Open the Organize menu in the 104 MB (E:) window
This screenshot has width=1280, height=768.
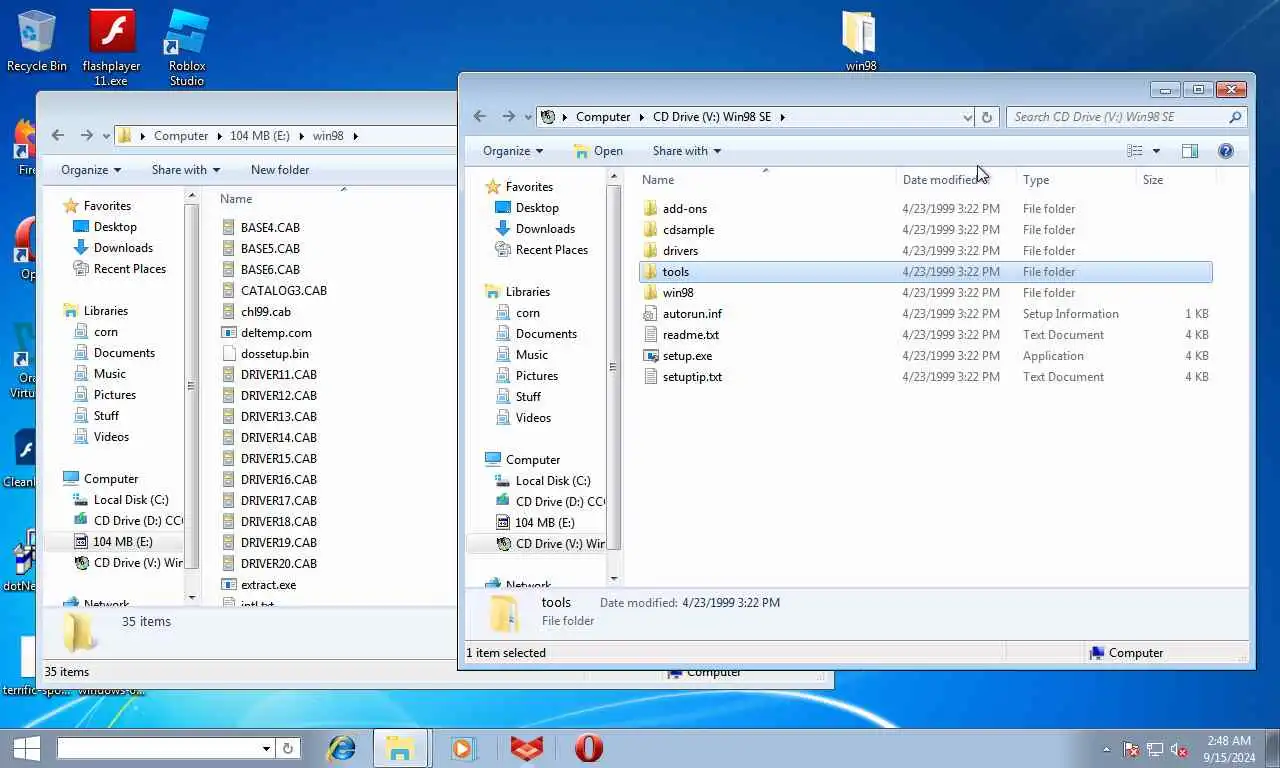[91, 170]
